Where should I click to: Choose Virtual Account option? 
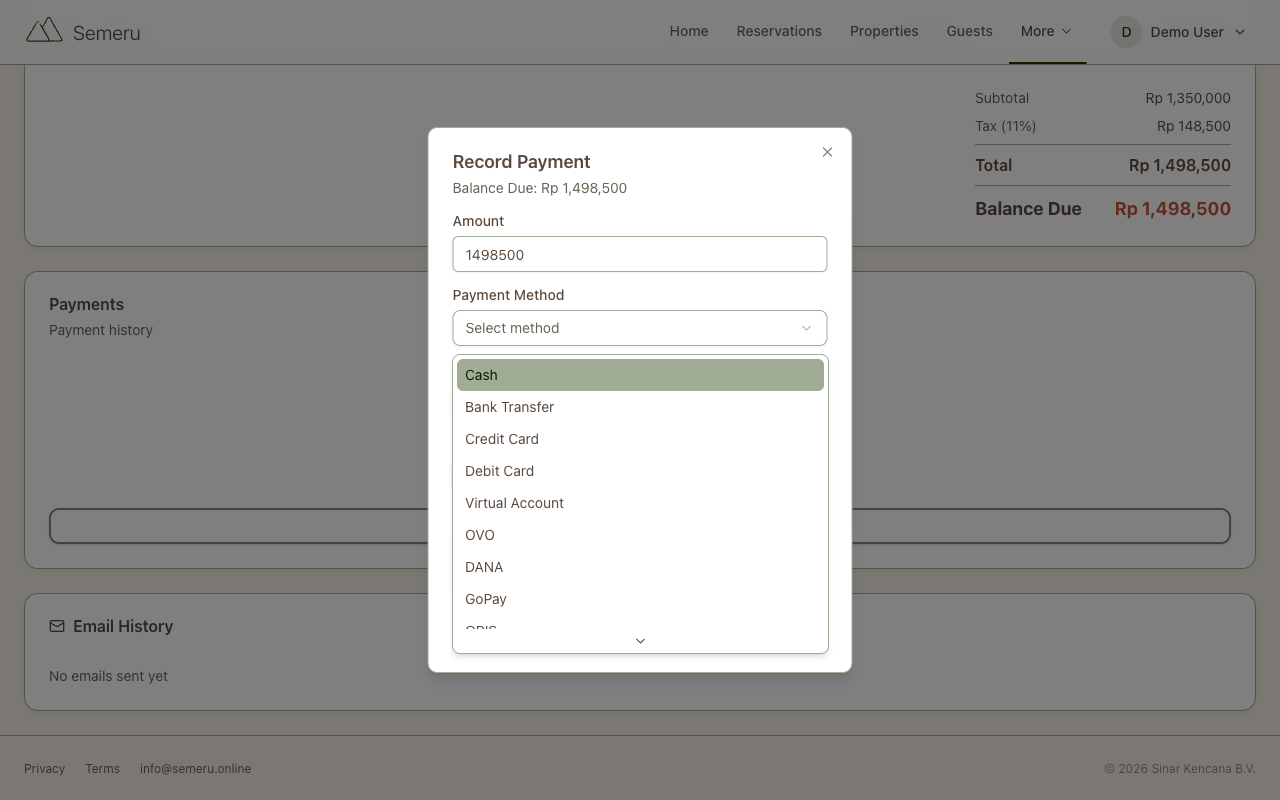640,503
